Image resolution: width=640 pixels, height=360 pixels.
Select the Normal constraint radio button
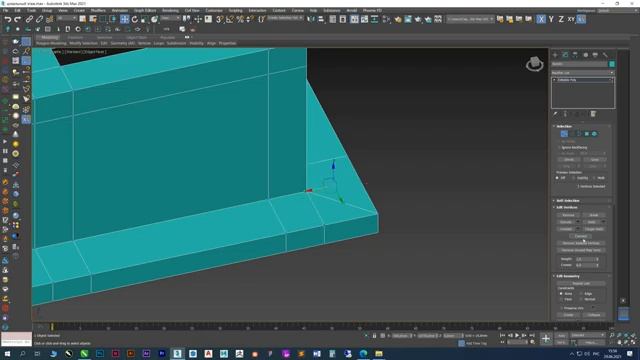(x=581, y=299)
